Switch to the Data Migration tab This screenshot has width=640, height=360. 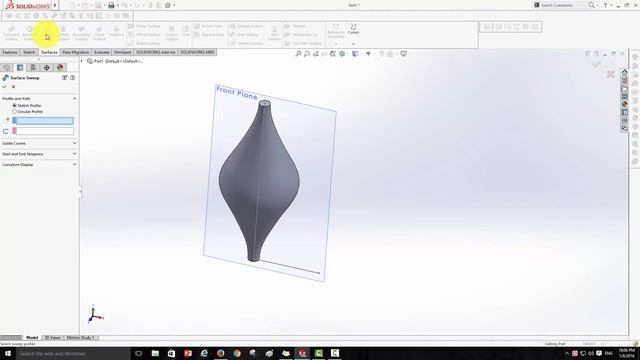tap(76, 52)
